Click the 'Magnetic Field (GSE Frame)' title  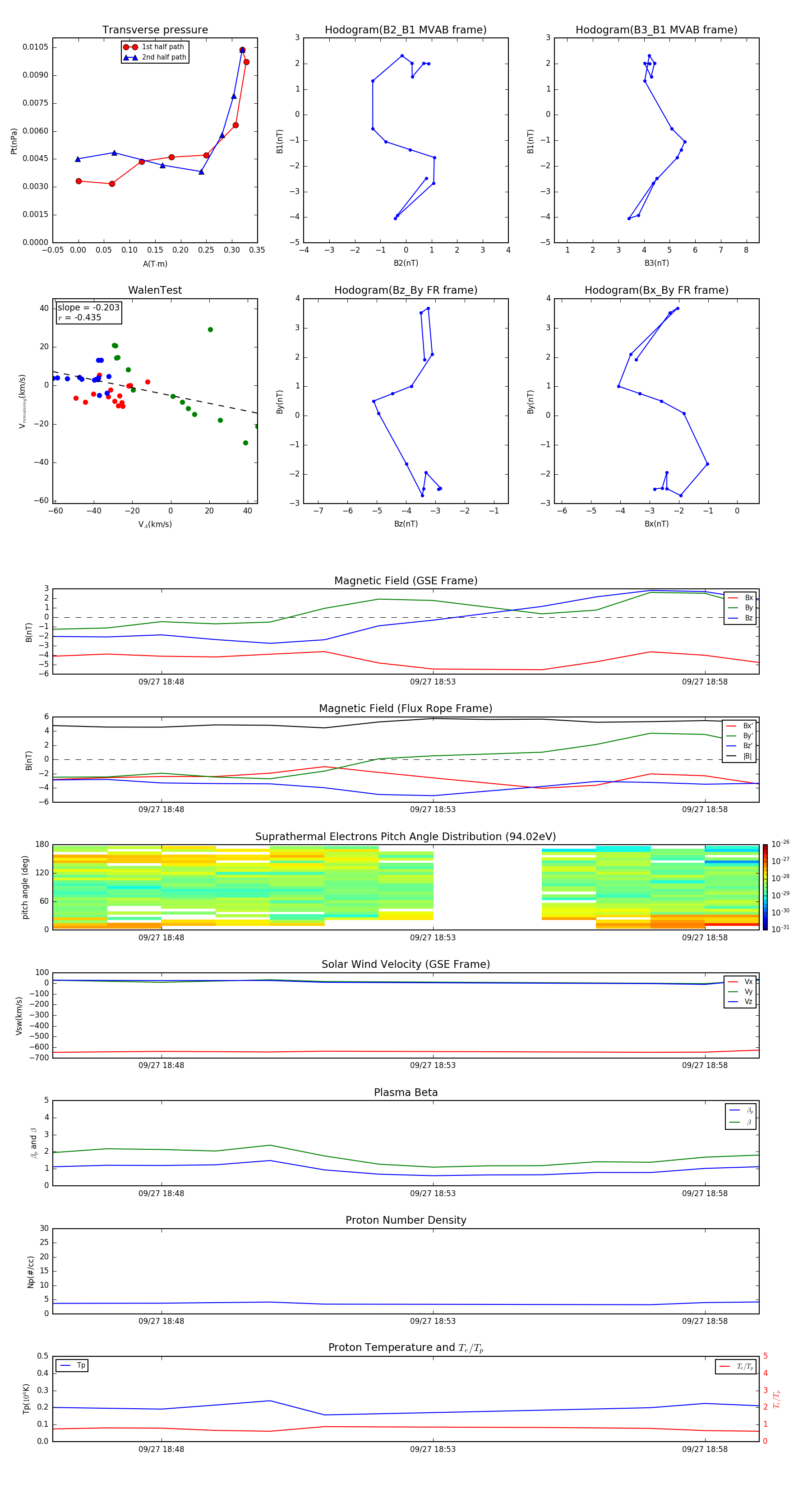[406, 581]
